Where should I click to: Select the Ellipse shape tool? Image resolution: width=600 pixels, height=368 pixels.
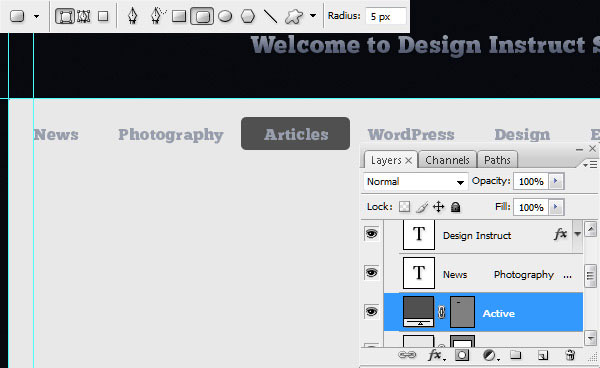225,16
